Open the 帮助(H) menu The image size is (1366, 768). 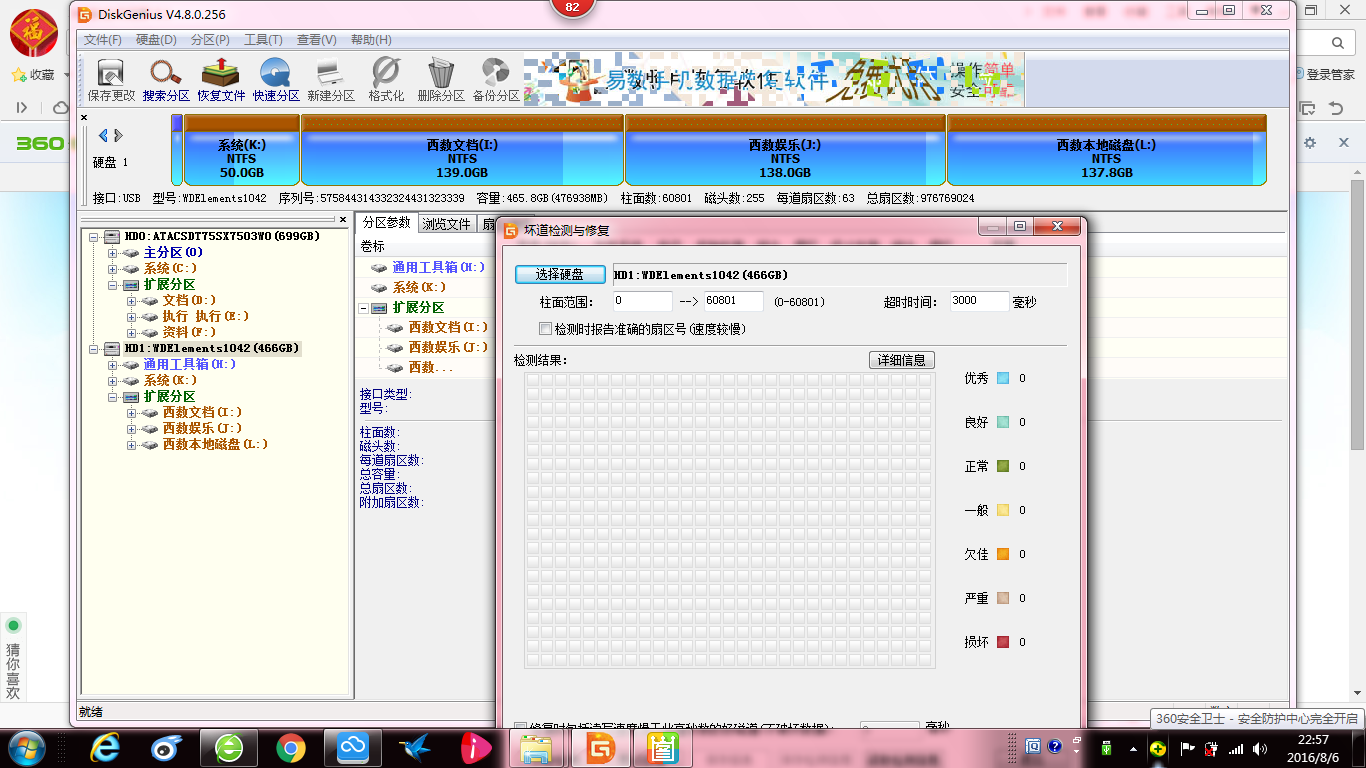point(370,40)
